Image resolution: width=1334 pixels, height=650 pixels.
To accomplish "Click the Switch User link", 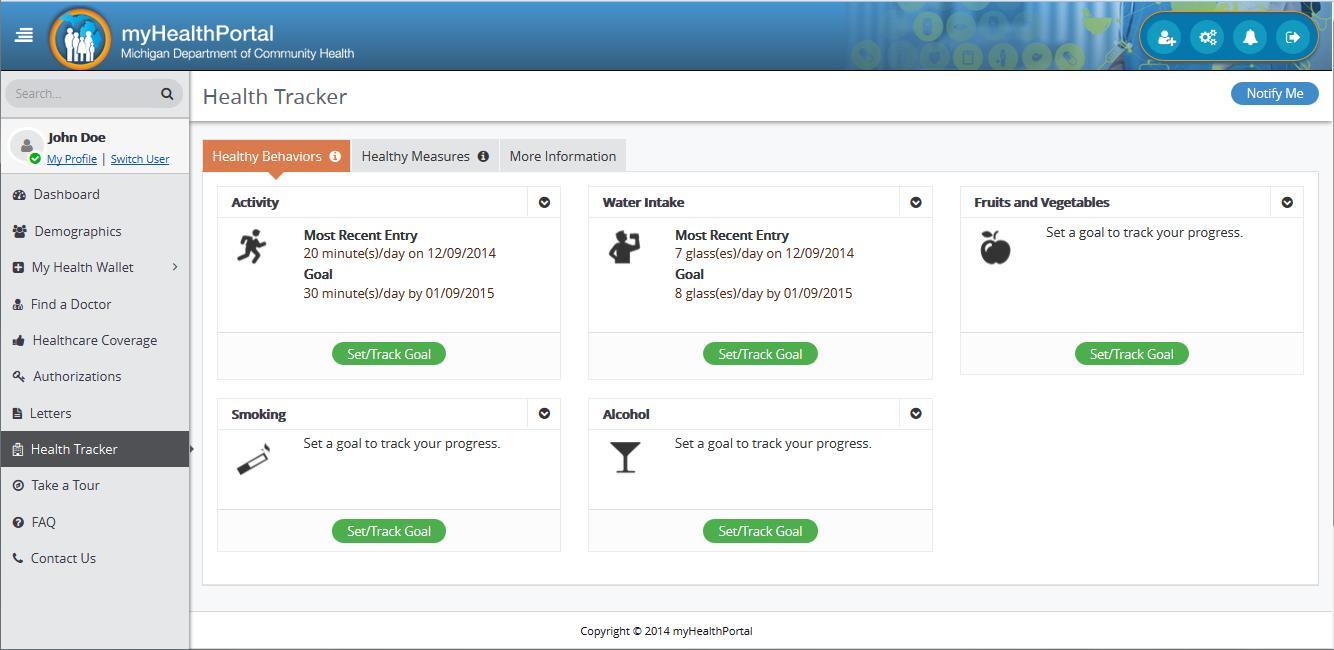I will (140, 159).
